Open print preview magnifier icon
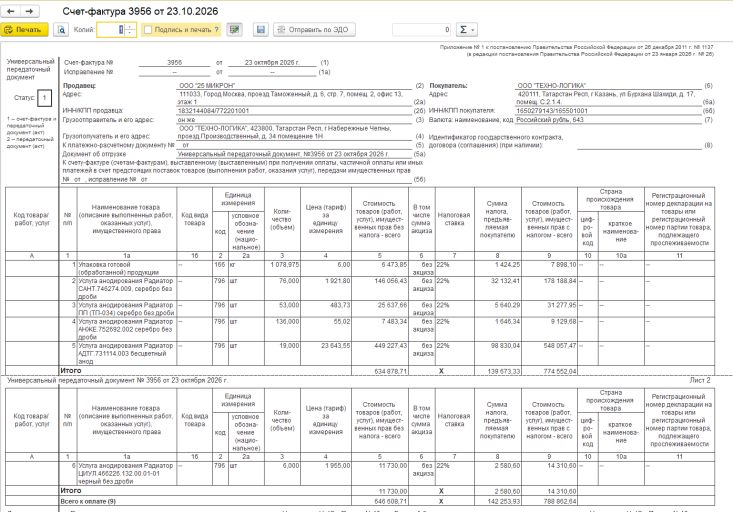733x512 pixels. 61,29
